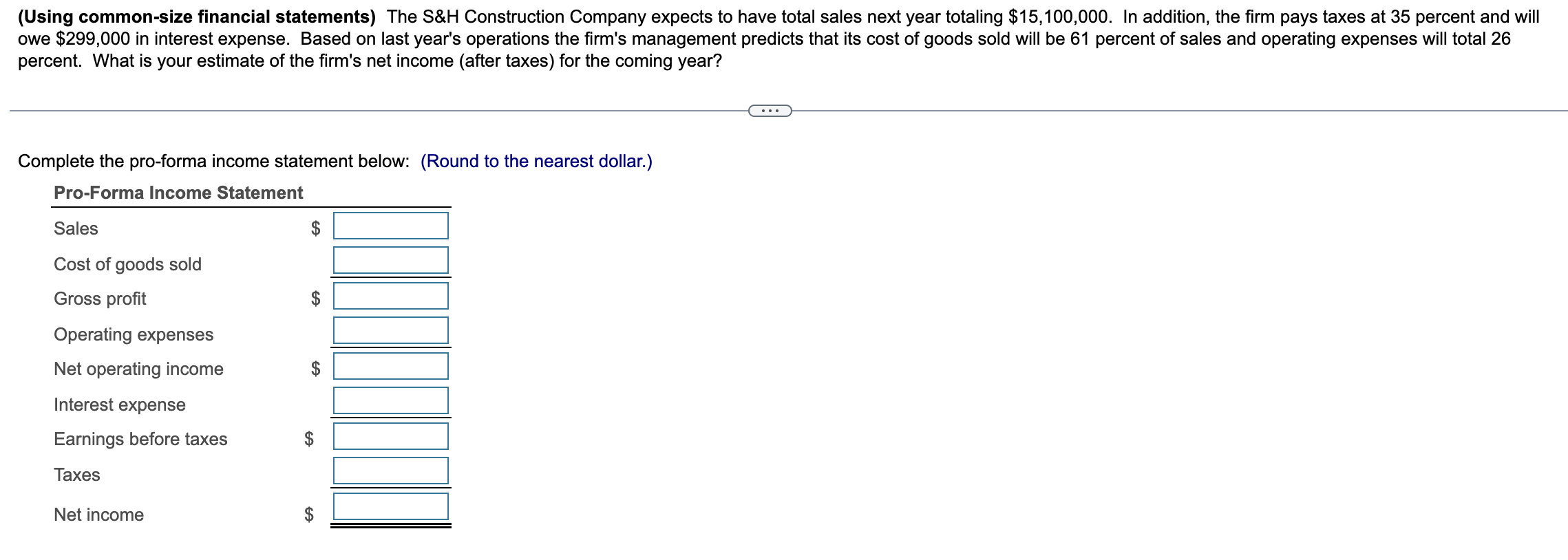Click the rounding instruction text
1568x560 pixels.
coord(536,161)
